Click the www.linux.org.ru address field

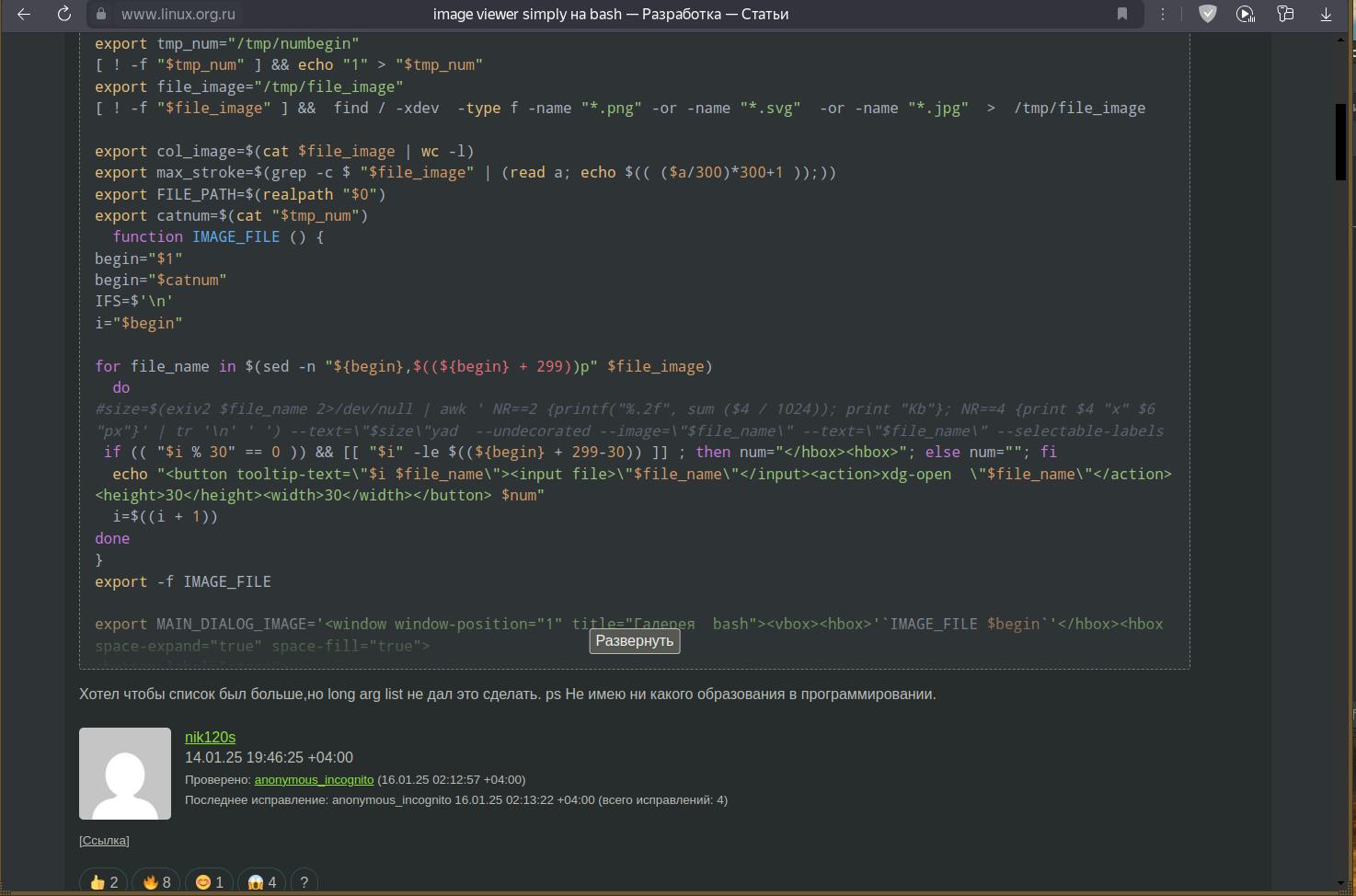178,14
